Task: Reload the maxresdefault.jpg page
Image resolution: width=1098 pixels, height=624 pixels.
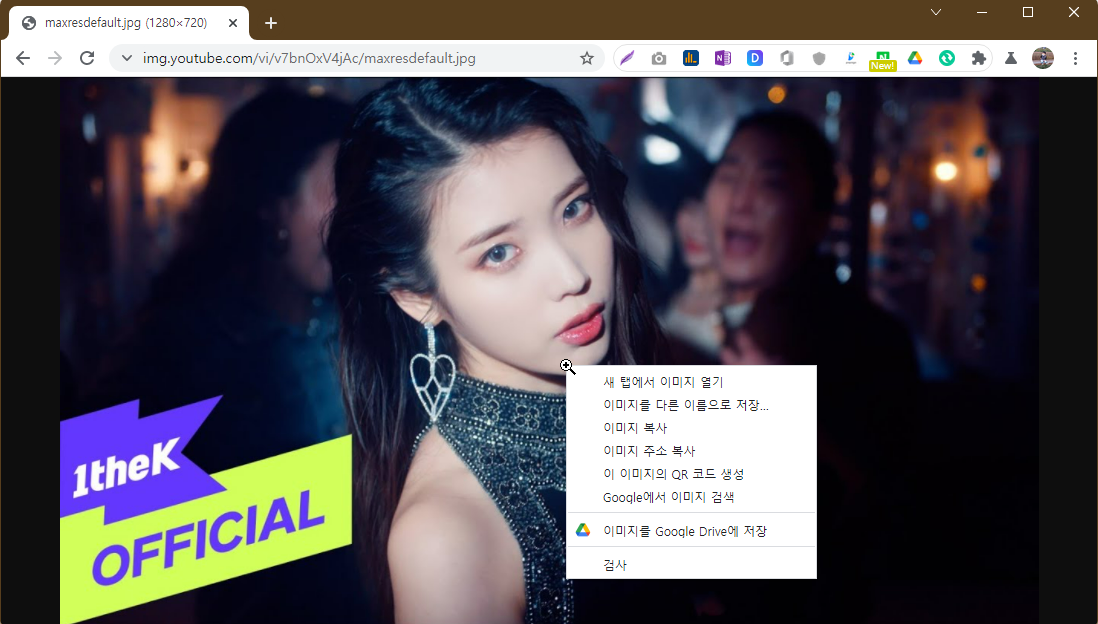Action: point(87,58)
